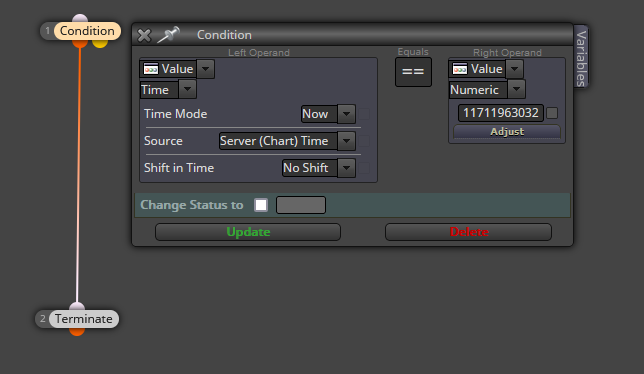The image size is (644, 374).
Task: Click the Time Mode label
Action: click(x=175, y=114)
